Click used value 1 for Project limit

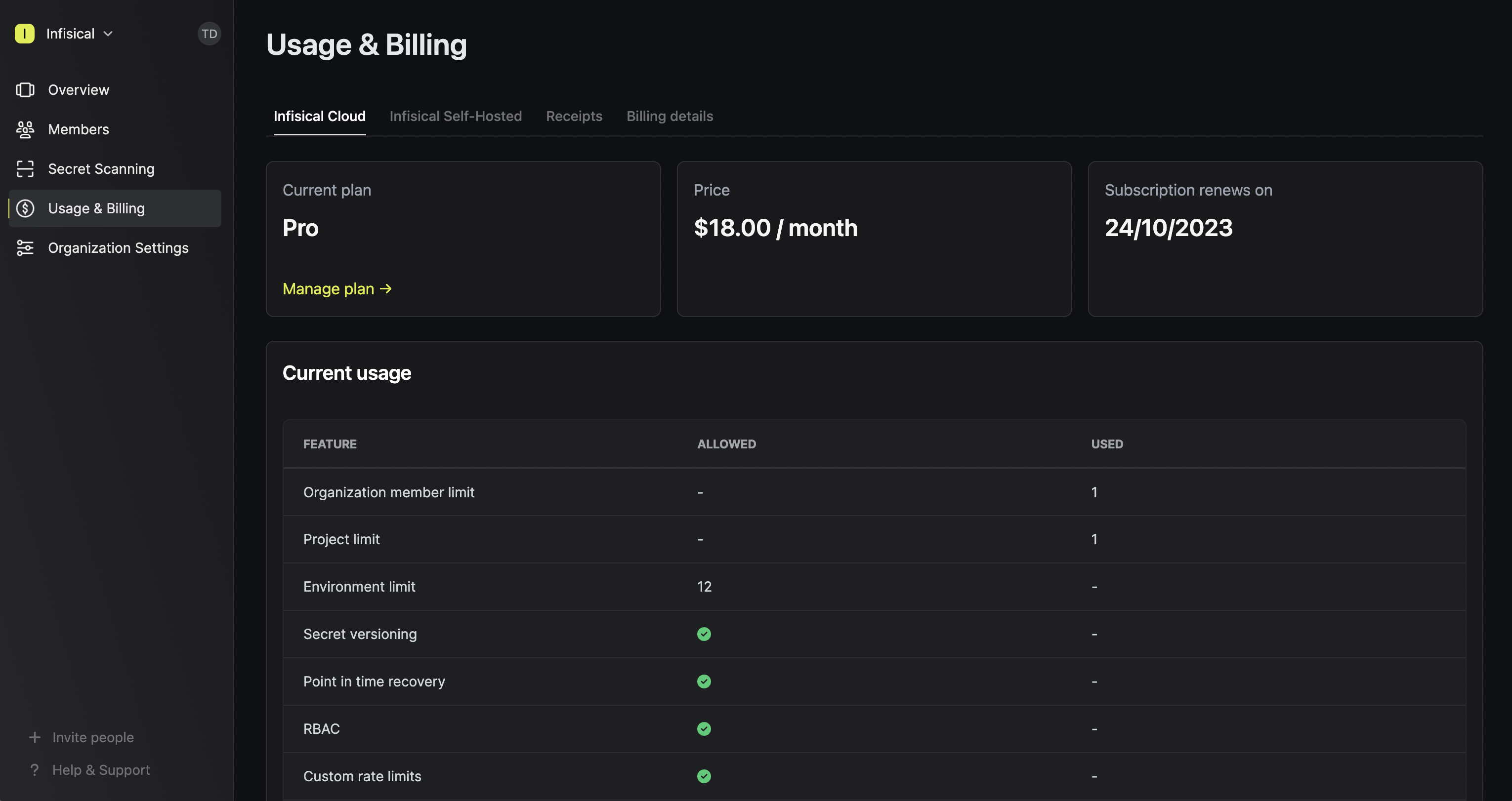pyautogui.click(x=1094, y=539)
